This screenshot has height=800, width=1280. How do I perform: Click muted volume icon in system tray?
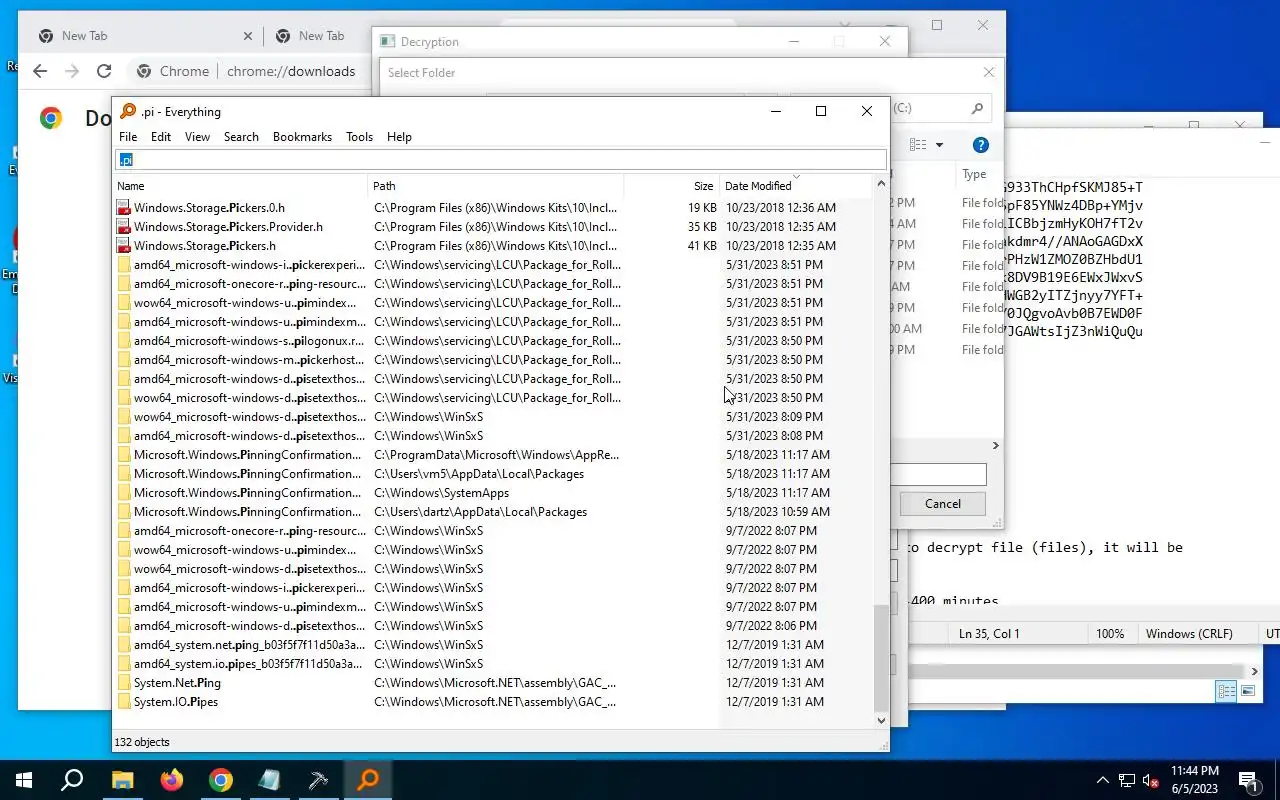[x=1151, y=780]
